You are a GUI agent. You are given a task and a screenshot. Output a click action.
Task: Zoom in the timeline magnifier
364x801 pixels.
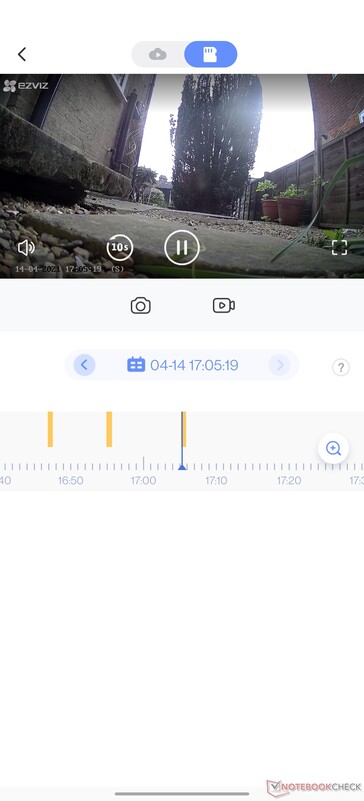pyautogui.click(x=333, y=449)
